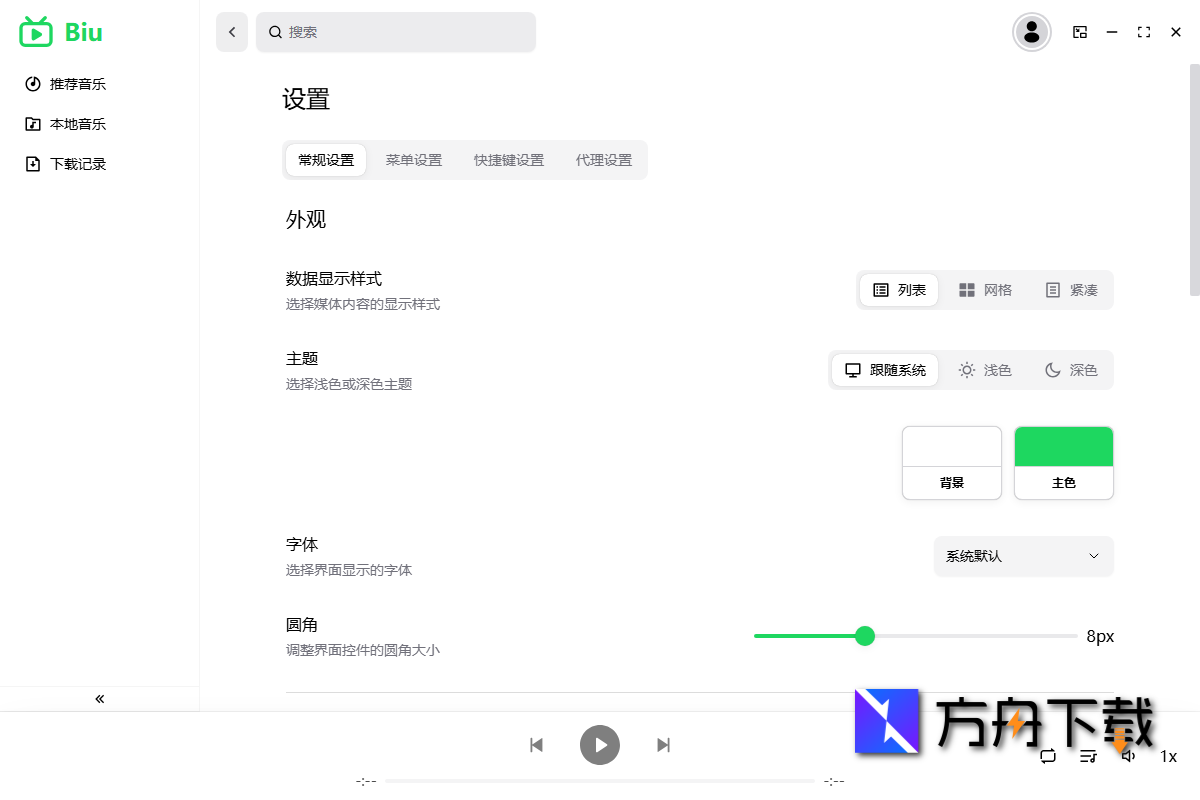Click the back navigation arrow
The width and height of the screenshot is (1200, 800).
click(x=231, y=32)
